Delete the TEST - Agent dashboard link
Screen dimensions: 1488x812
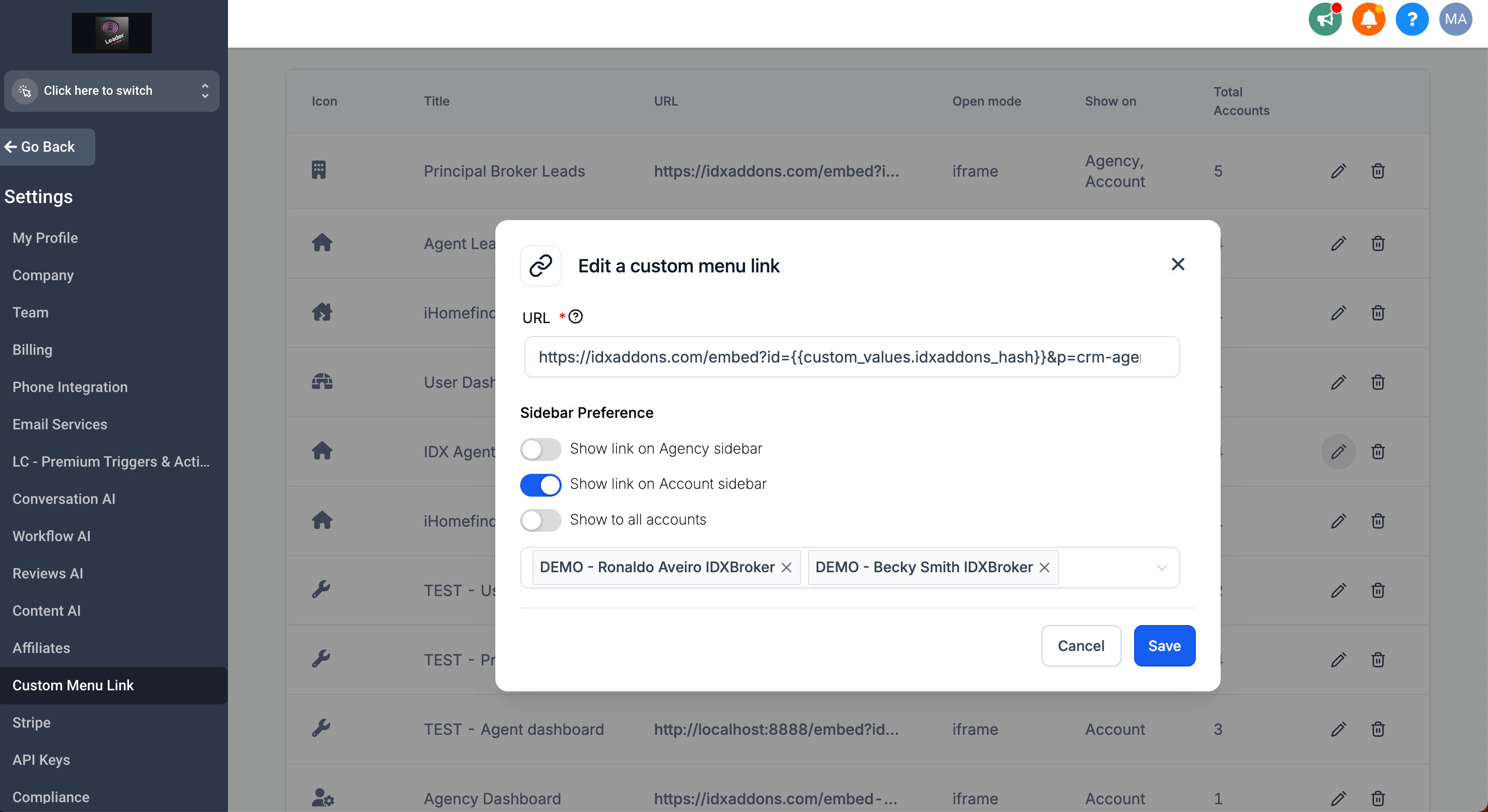[x=1378, y=729]
